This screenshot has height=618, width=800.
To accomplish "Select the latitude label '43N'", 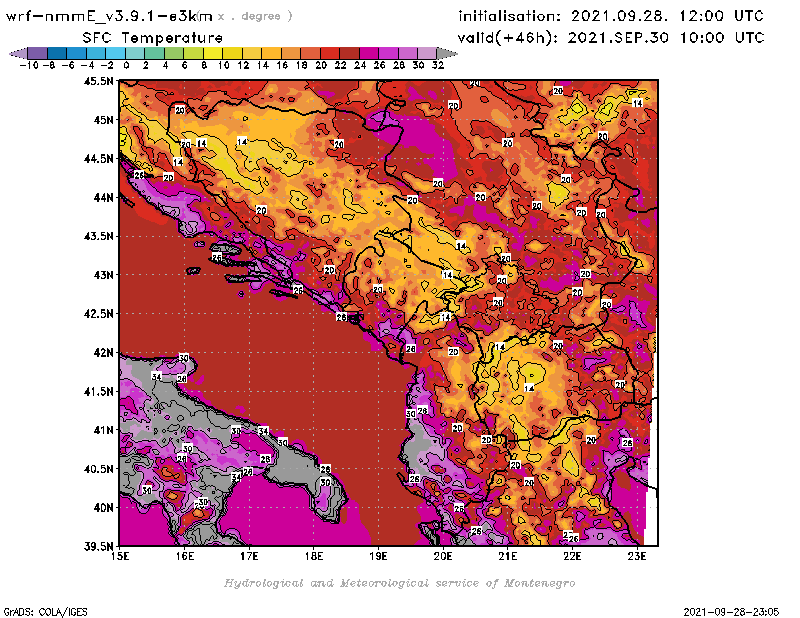I will pos(103,275).
